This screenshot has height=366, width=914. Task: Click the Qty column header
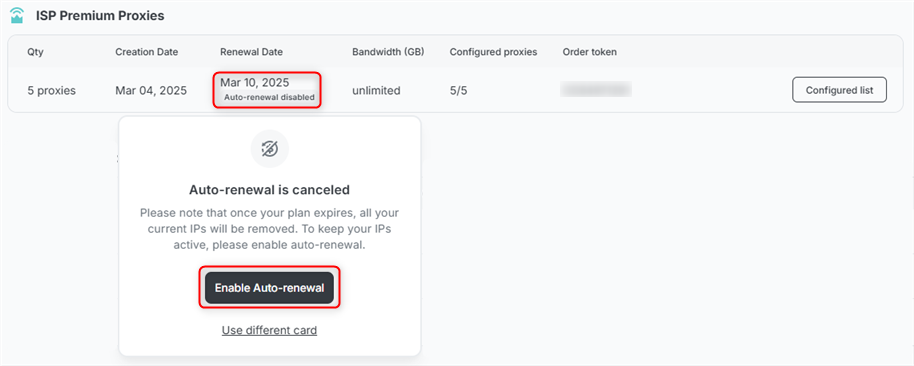(36, 52)
